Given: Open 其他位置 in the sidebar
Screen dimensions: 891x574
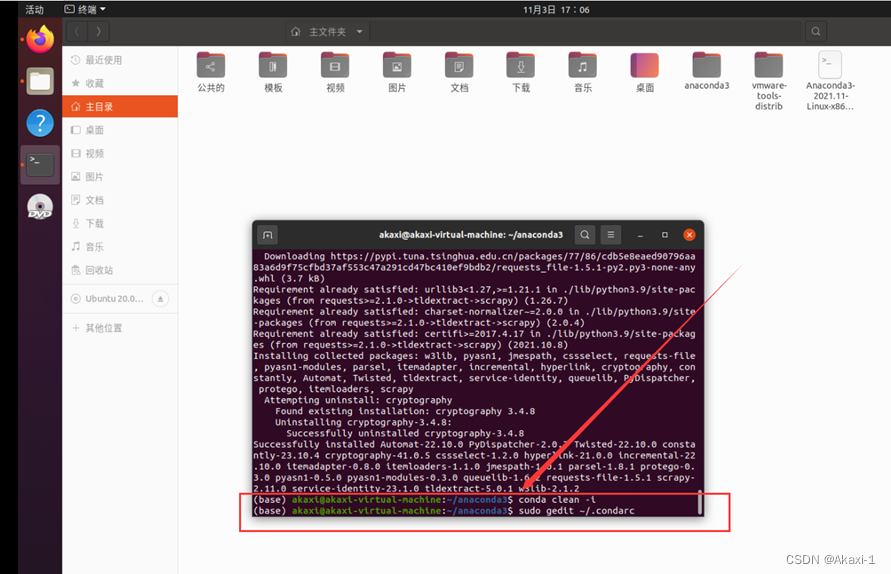Looking at the screenshot, I should (120, 328).
